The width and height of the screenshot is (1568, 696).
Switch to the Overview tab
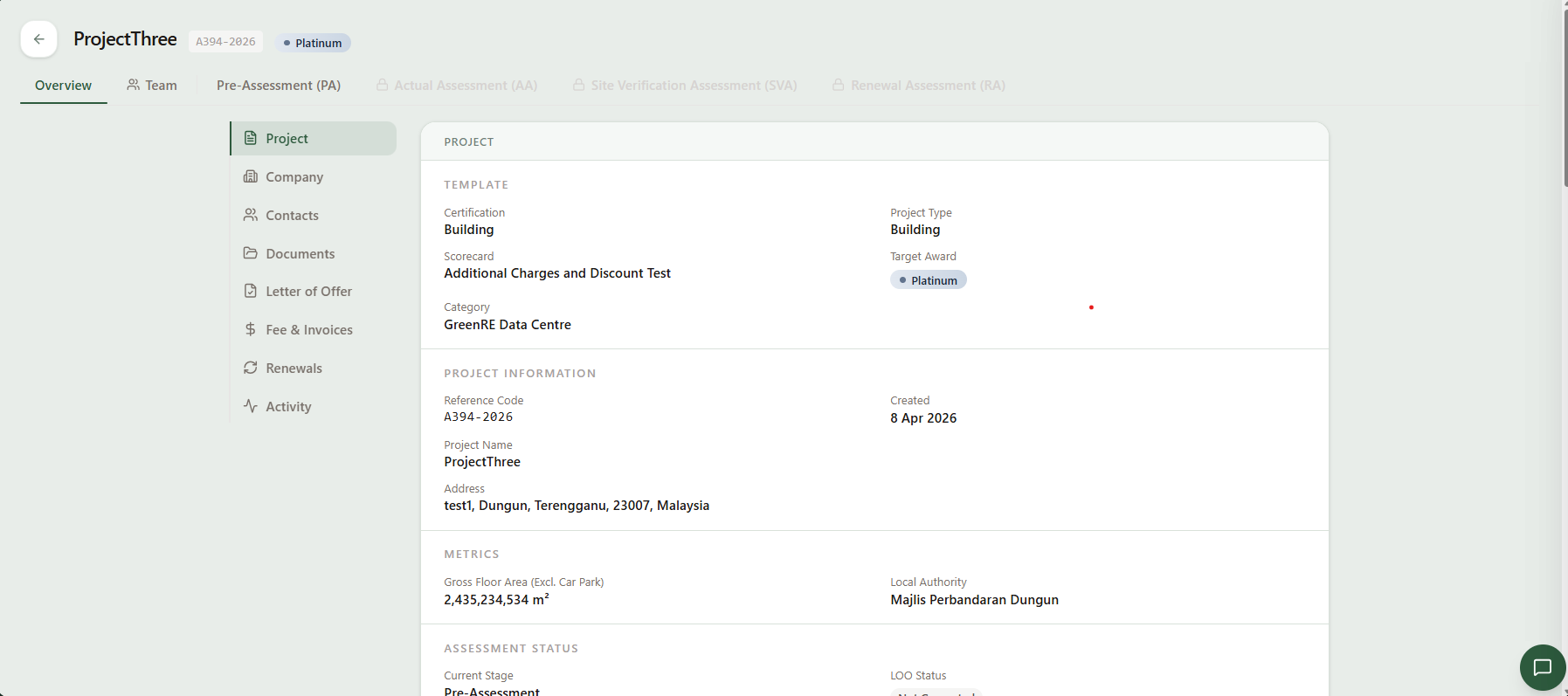point(63,86)
